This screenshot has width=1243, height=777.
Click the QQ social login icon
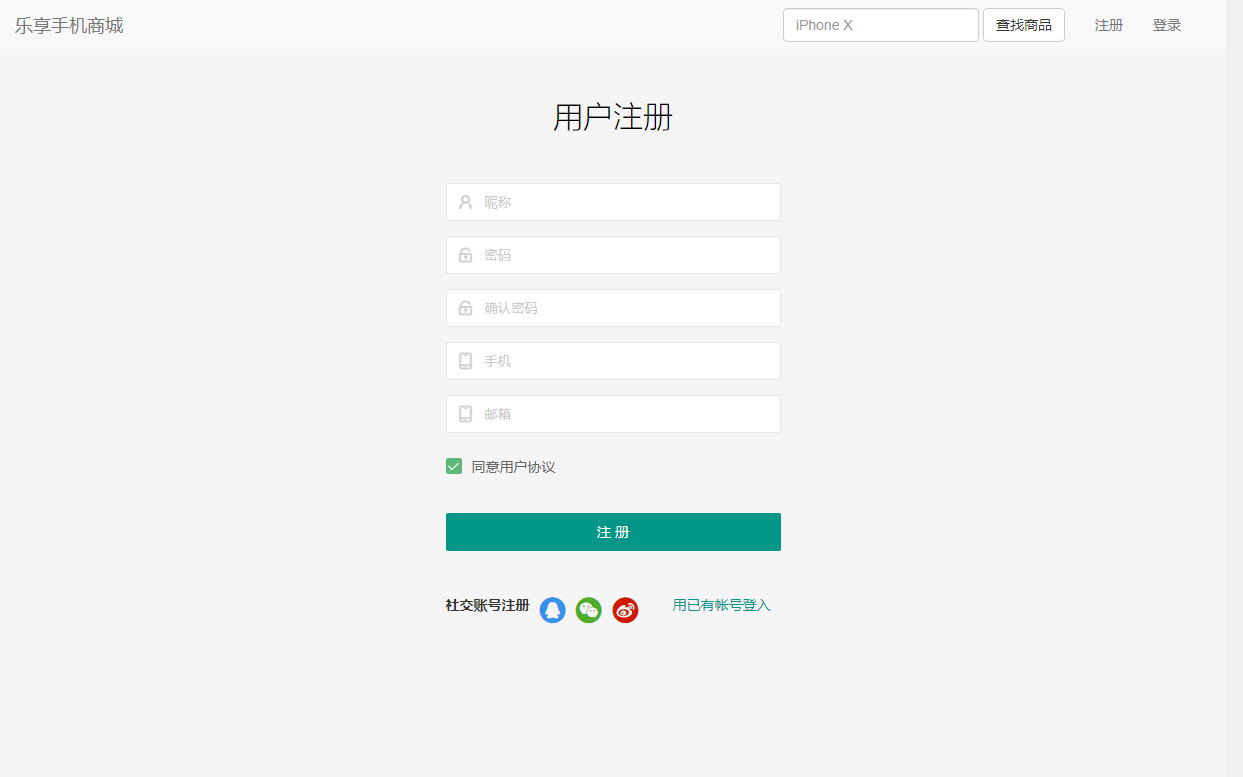(552, 610)
